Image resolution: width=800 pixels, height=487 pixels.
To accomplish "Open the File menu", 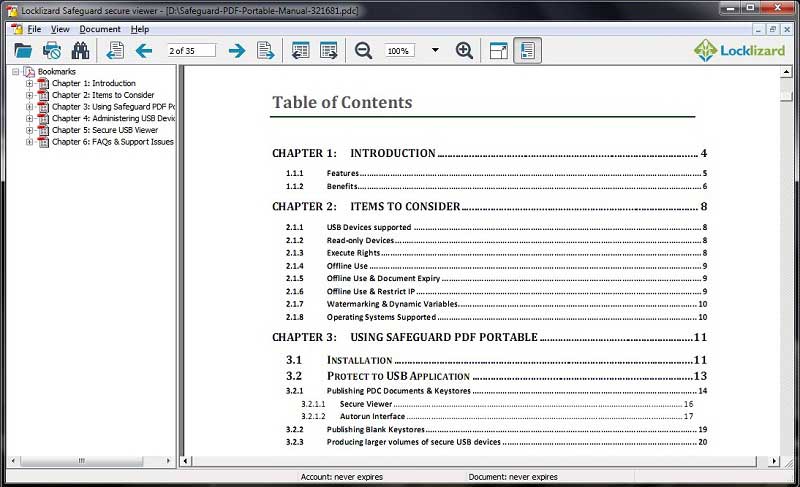I will [34, 29].
